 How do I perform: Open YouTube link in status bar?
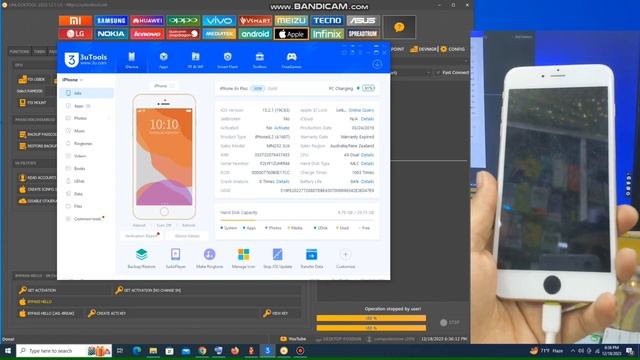point(293,339)
